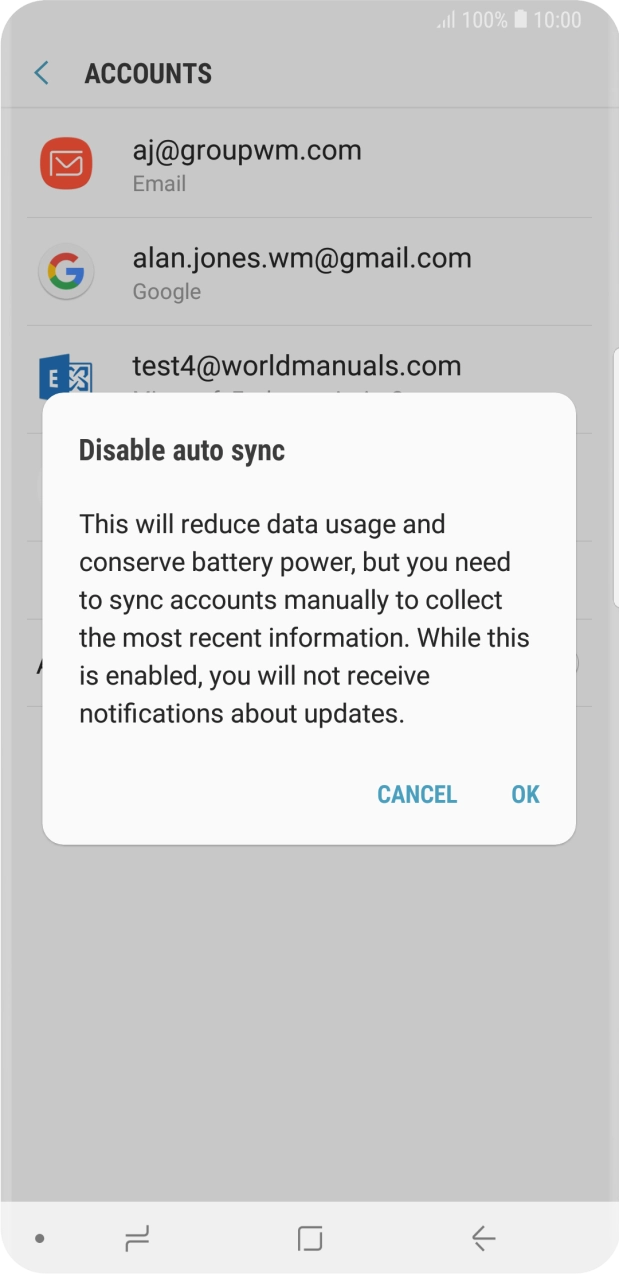Tap the Microsoft Exchange account icon

pyautogui.click(x=66, y=376)
